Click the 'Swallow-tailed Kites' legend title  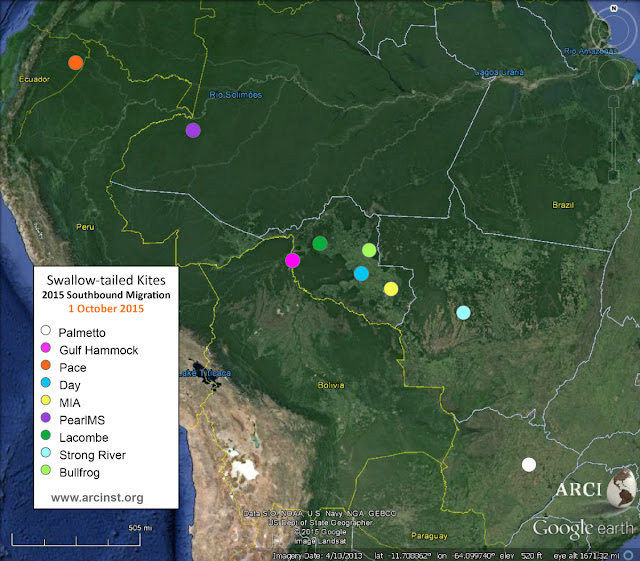click(106, 280)
